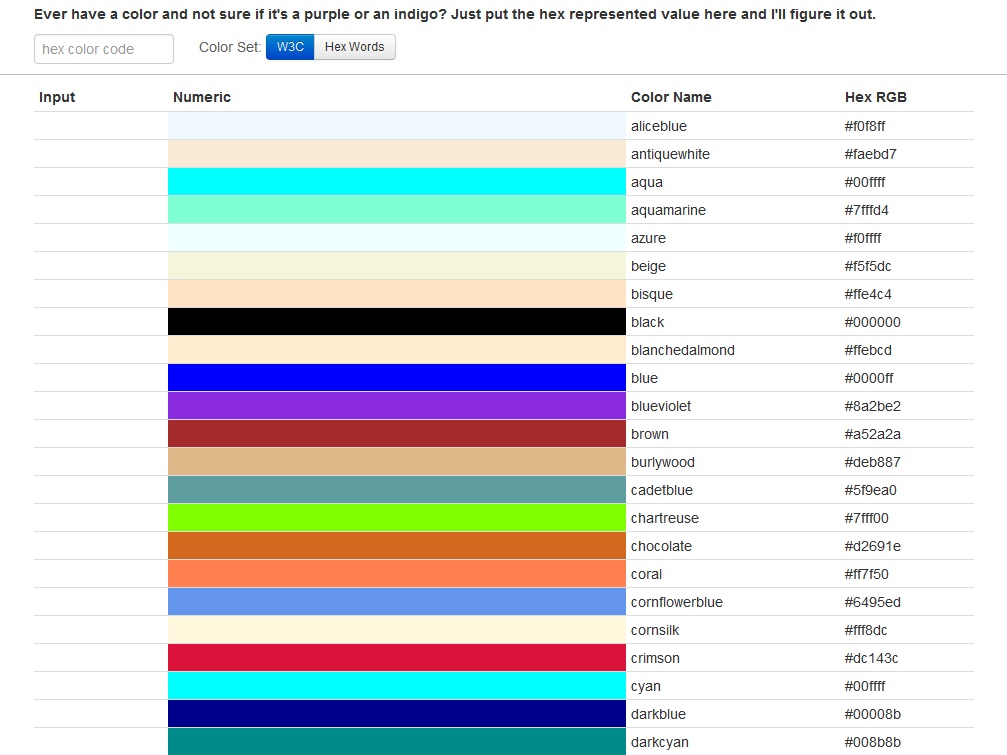Click the hex color code input box
The height and width of the screenshot is (755, 1007).
point(103,49)
